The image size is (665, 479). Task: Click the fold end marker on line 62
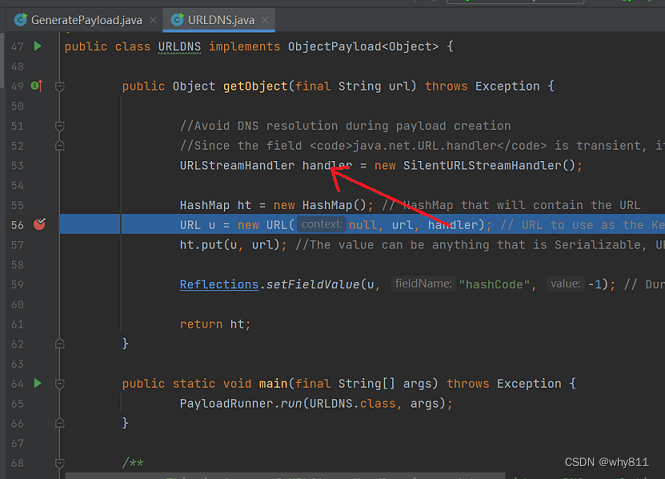coord(60,344)
